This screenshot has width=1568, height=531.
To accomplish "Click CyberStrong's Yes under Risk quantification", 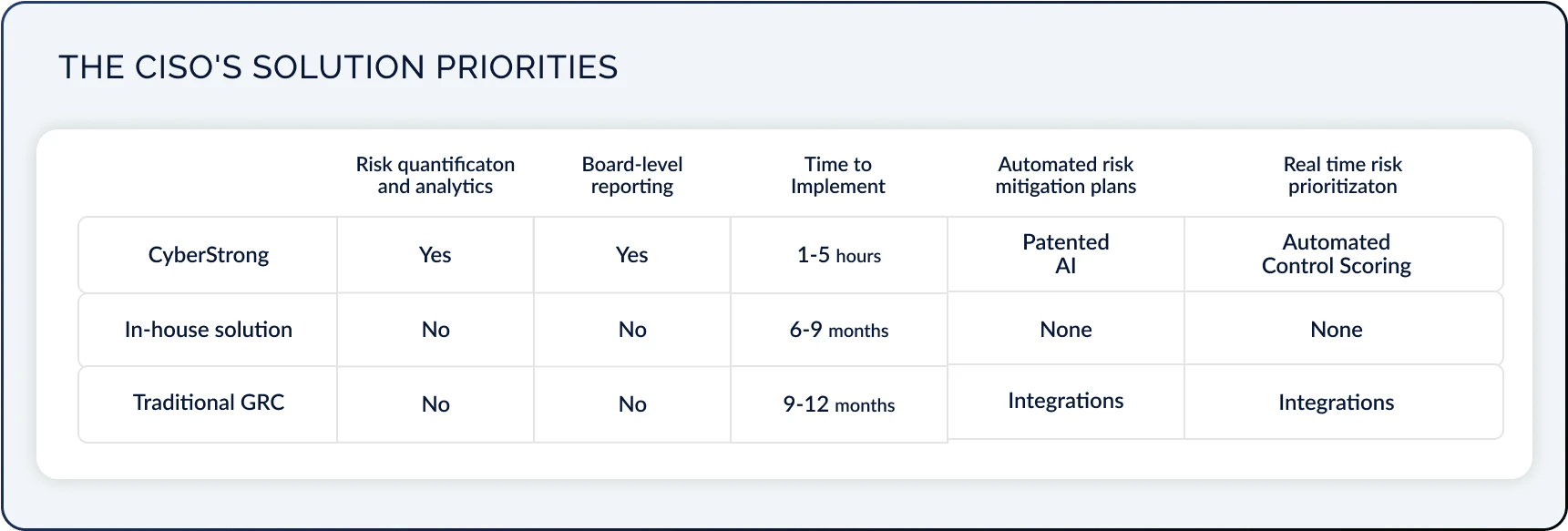I will [436, 255].
